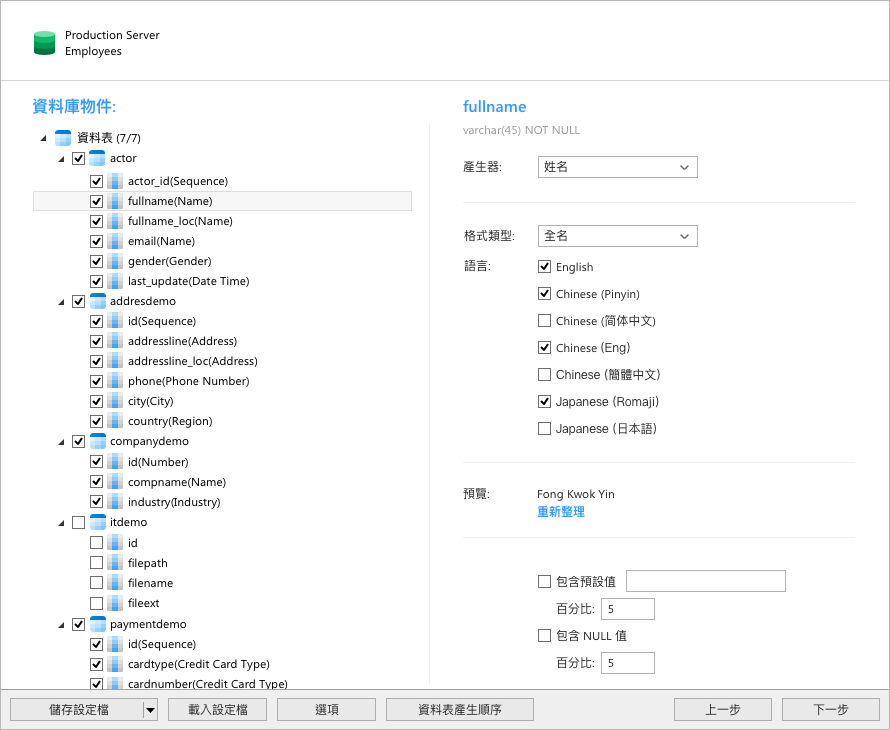The image size is (890, 730).
Task: Click the column icon of industry(Industry)
Action: [115, 502]
